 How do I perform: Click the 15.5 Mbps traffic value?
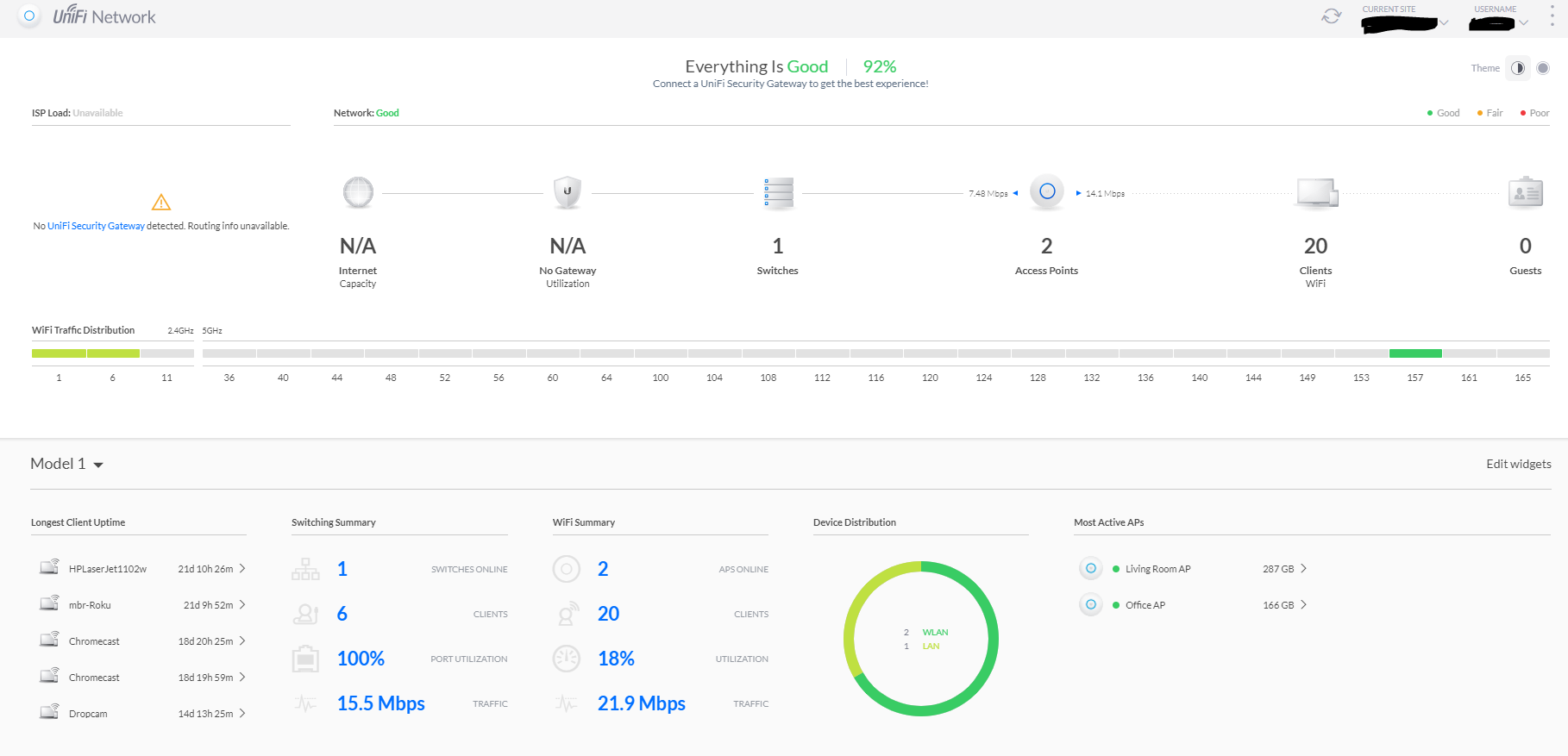[381, 703]
